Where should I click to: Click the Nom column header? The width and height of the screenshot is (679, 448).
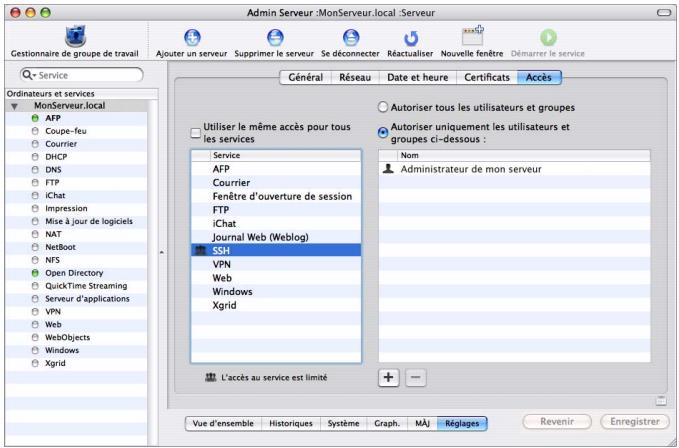click(523, 155)
